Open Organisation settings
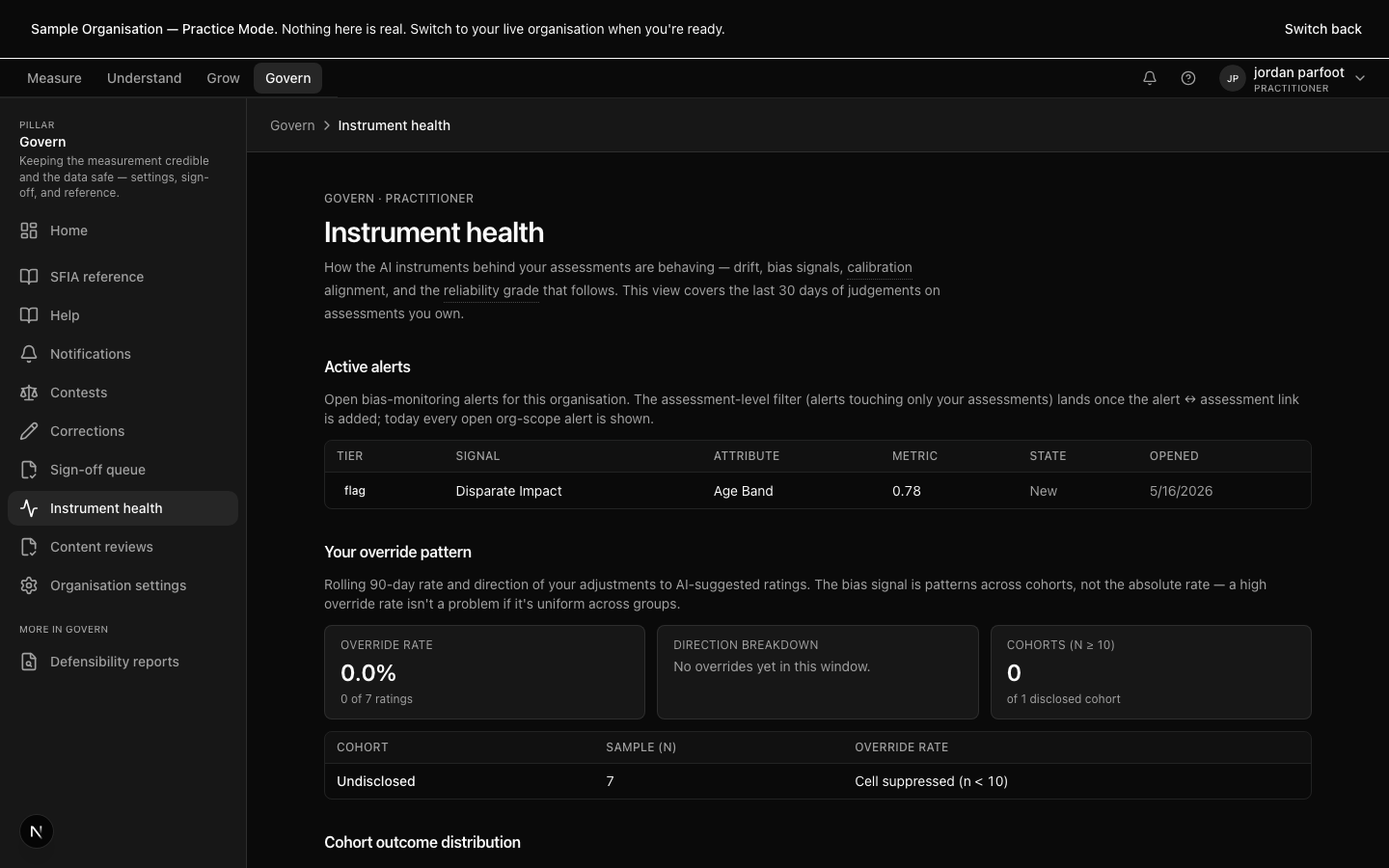 click(123, 585)
